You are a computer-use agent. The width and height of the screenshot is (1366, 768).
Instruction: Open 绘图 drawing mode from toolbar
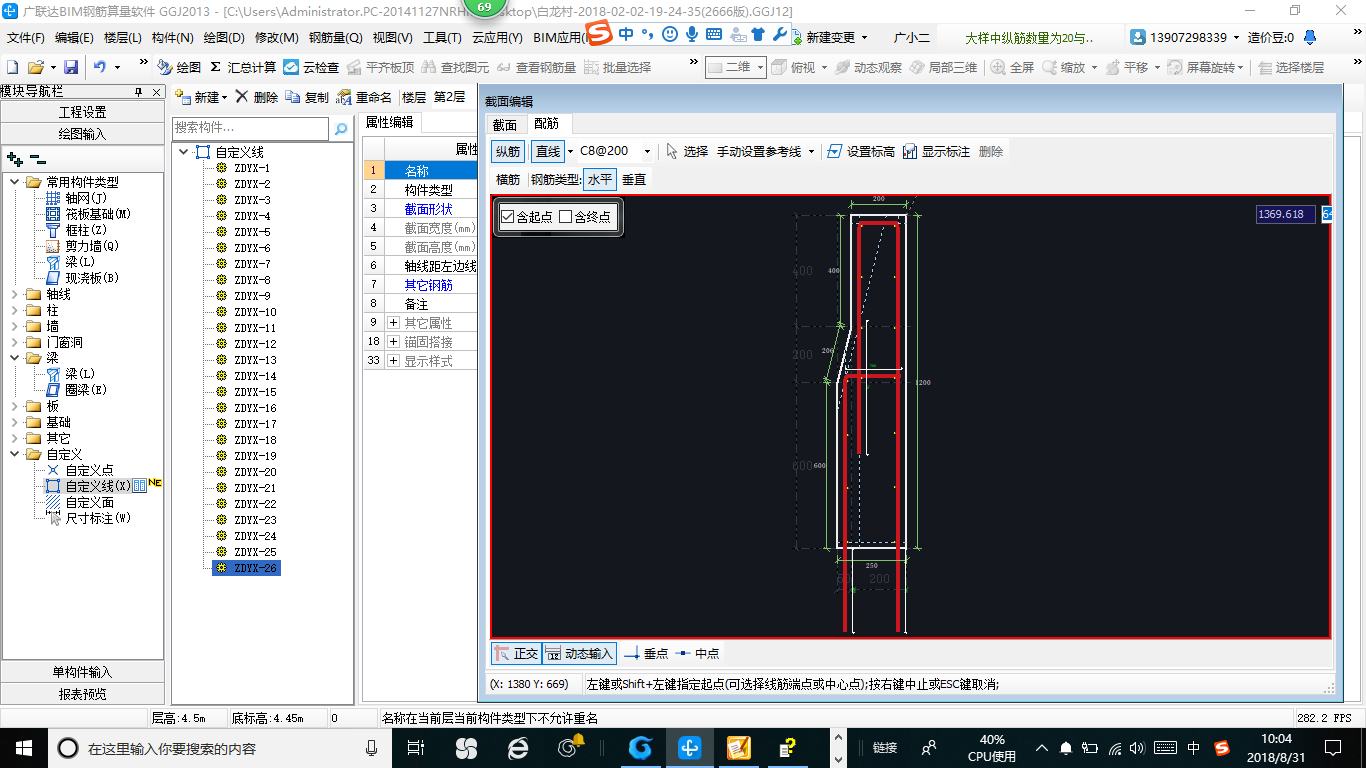coord(179,67)
